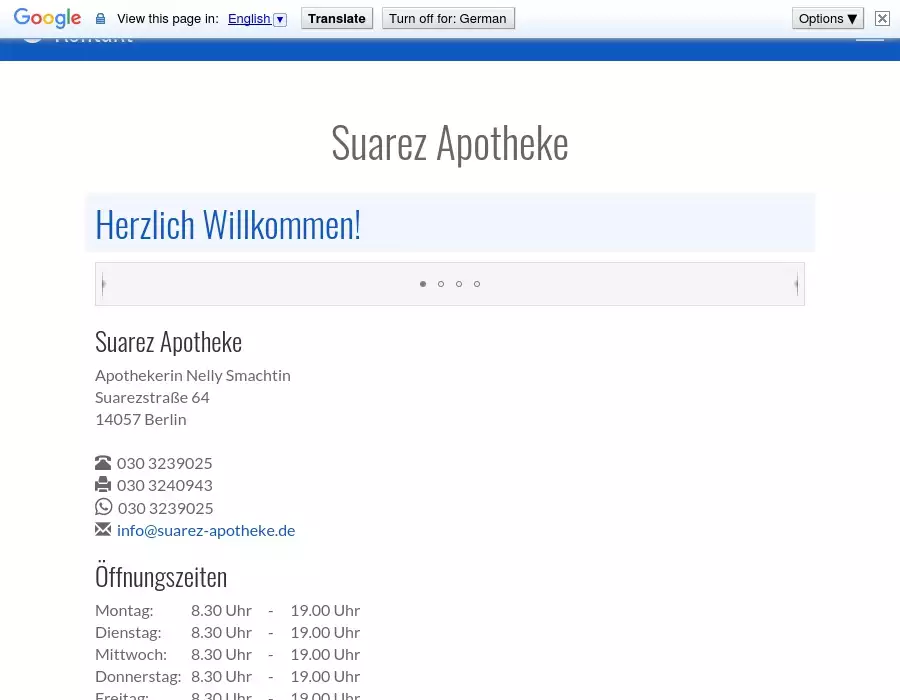Click the Herzlich Willkommen! heading banner
Viewport: 900px width, 700px height.
pyautogui.click(x=228, y=224)
